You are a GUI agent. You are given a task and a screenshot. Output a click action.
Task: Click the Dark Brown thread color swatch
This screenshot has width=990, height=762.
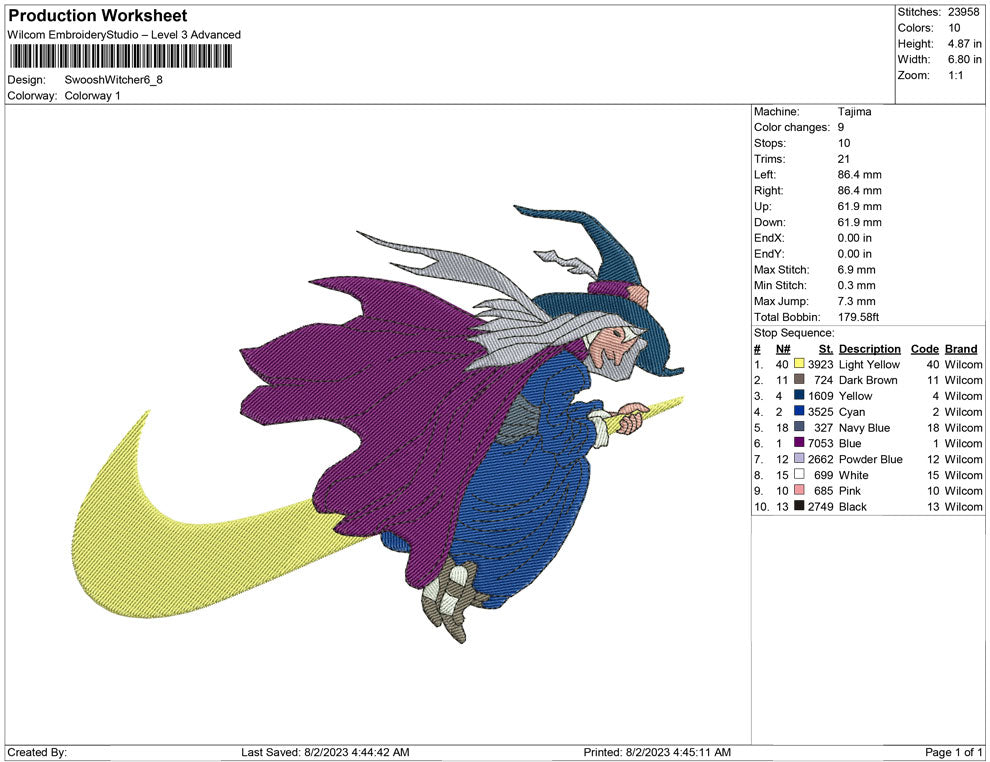[799, 379]
